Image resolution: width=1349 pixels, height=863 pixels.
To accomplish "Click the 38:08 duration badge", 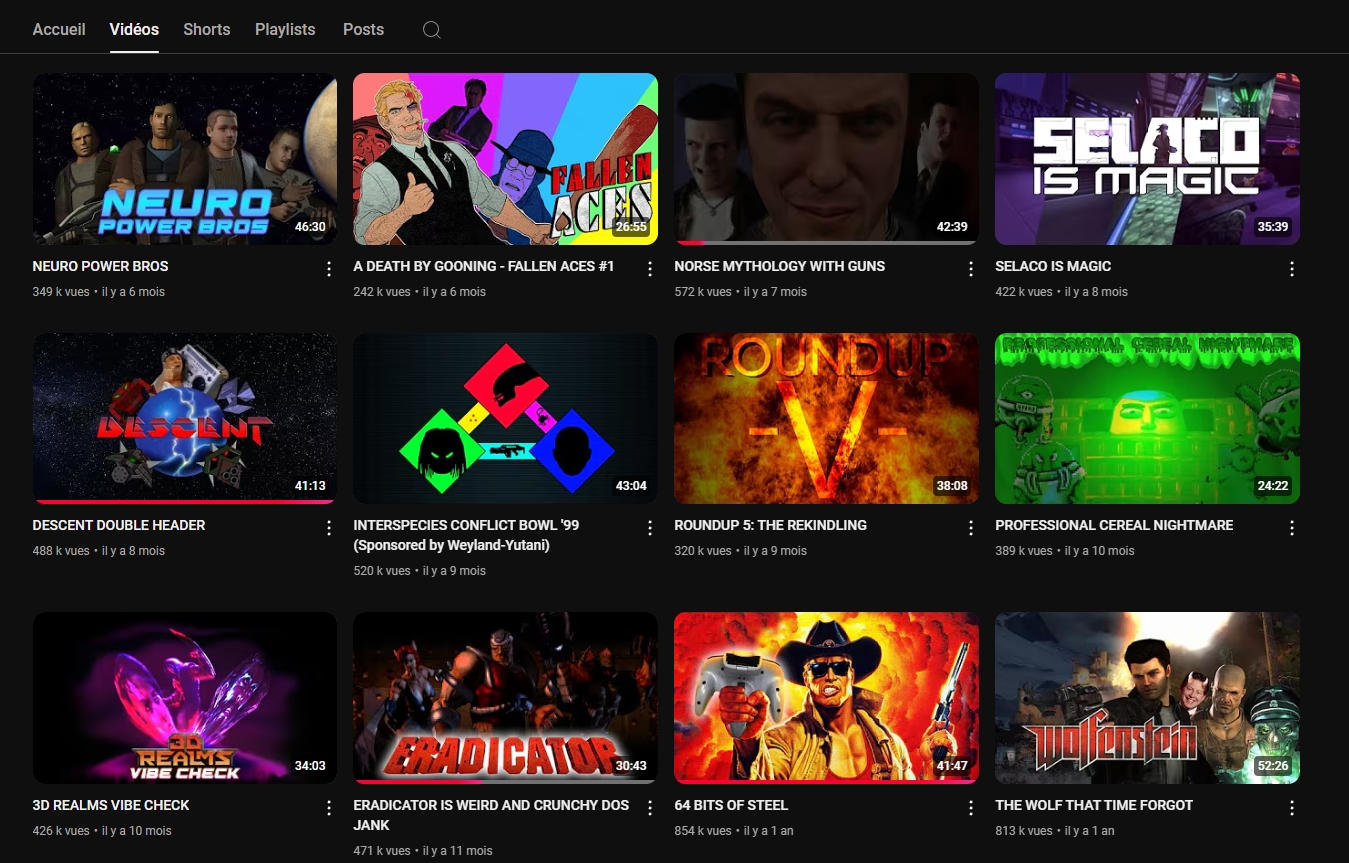I will point(952,486).
